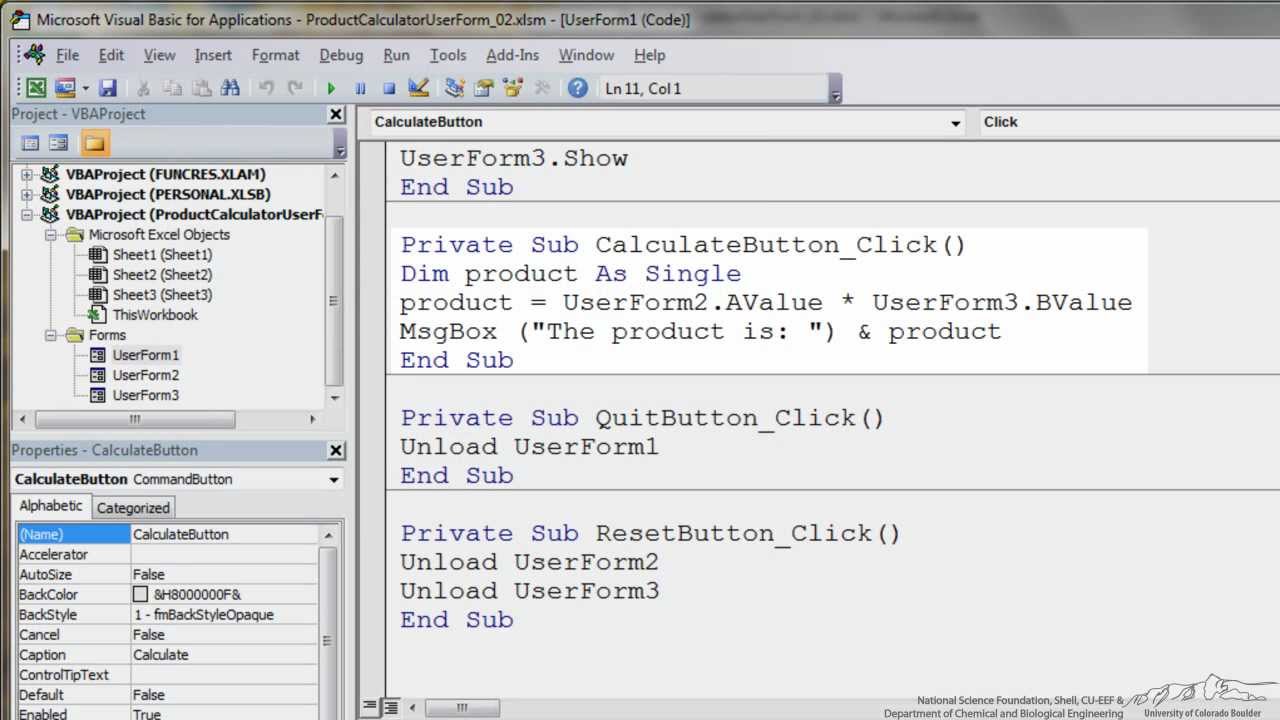Open the Help menu

coord(649,55)
